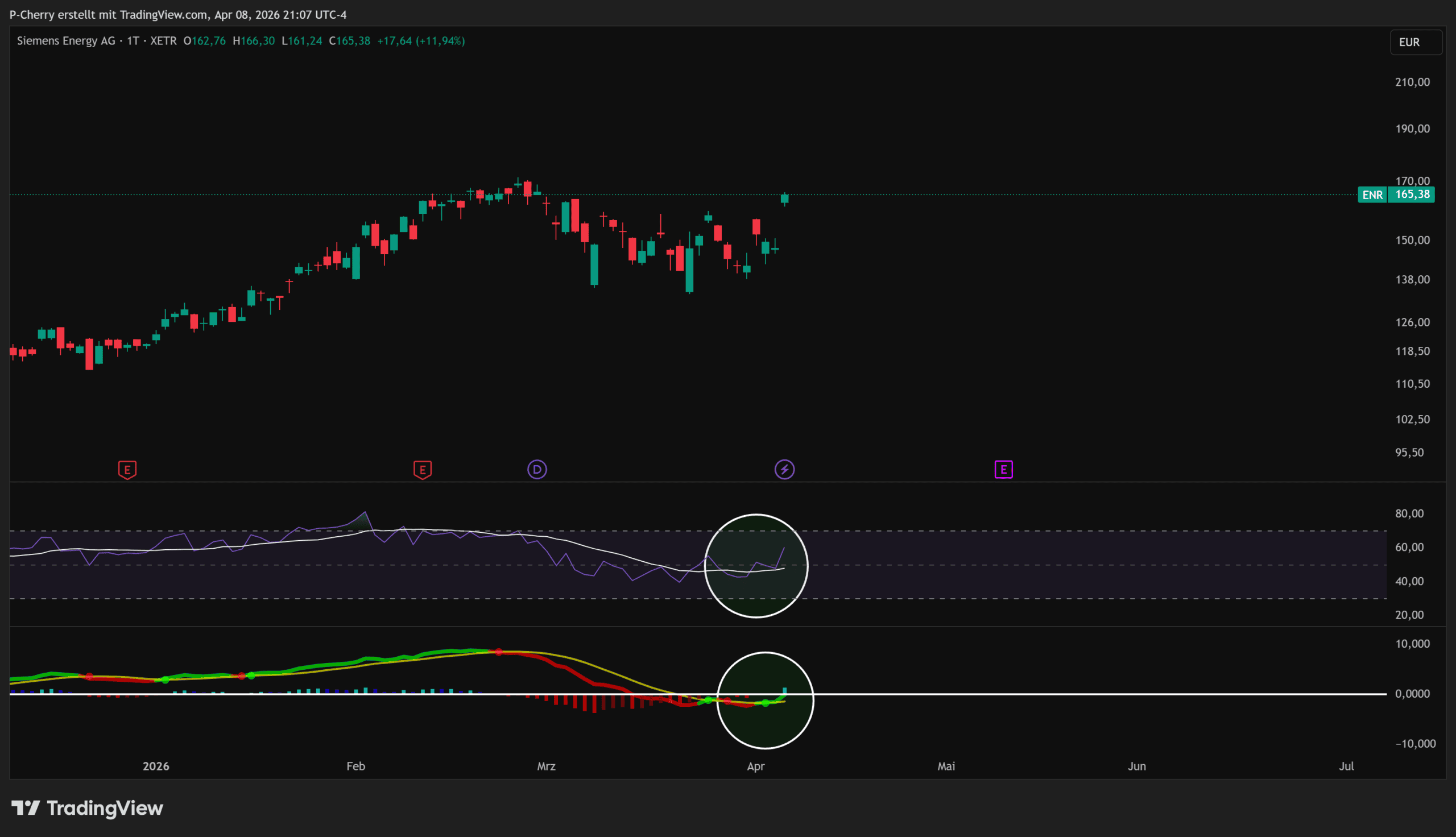The image size is (1456, 837).
Task: Click the green ENR ticker price tag
Action: 1372,195
